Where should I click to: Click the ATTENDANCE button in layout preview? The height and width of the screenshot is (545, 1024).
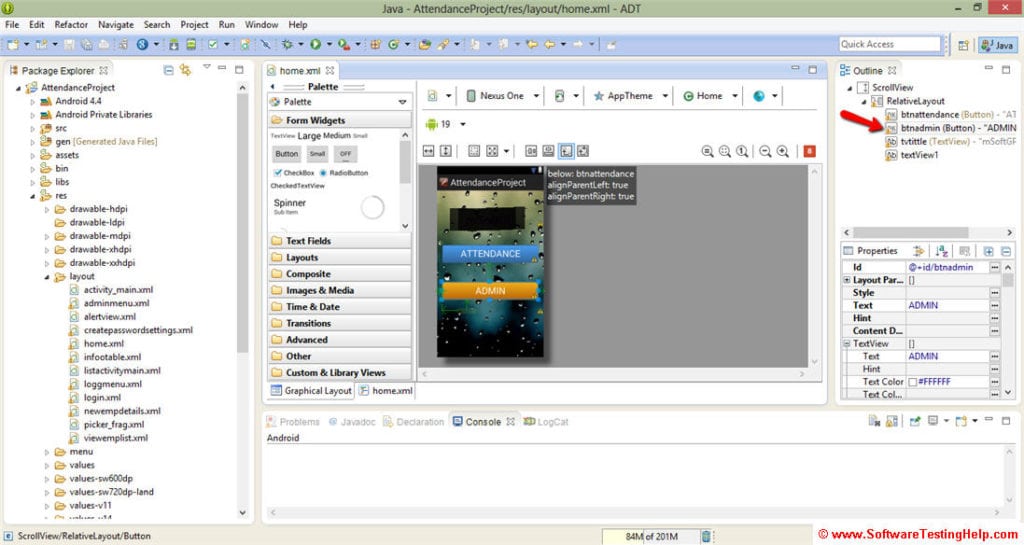coord(490,254)
